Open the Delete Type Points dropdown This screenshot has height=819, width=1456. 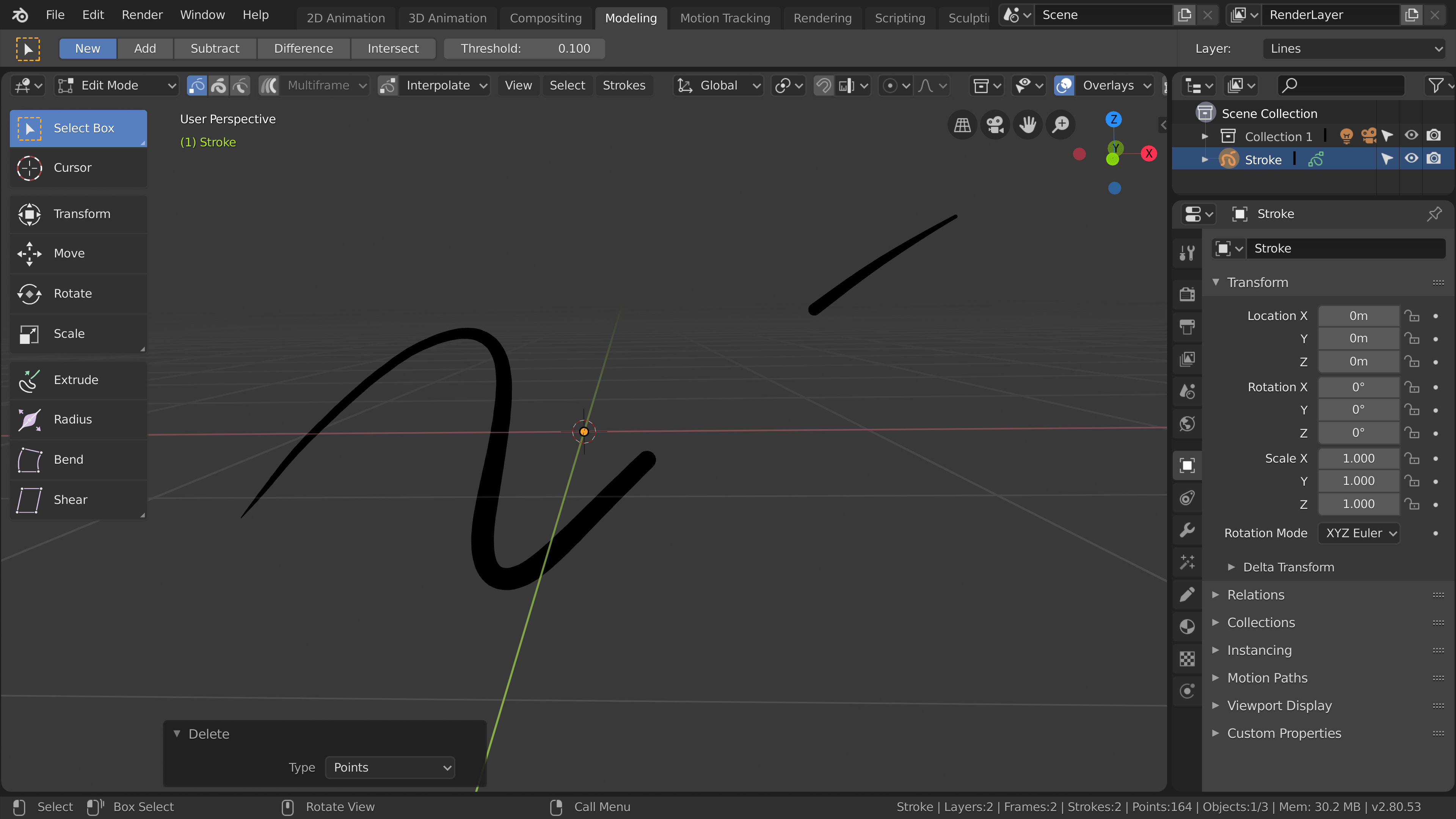pos(390,767)
